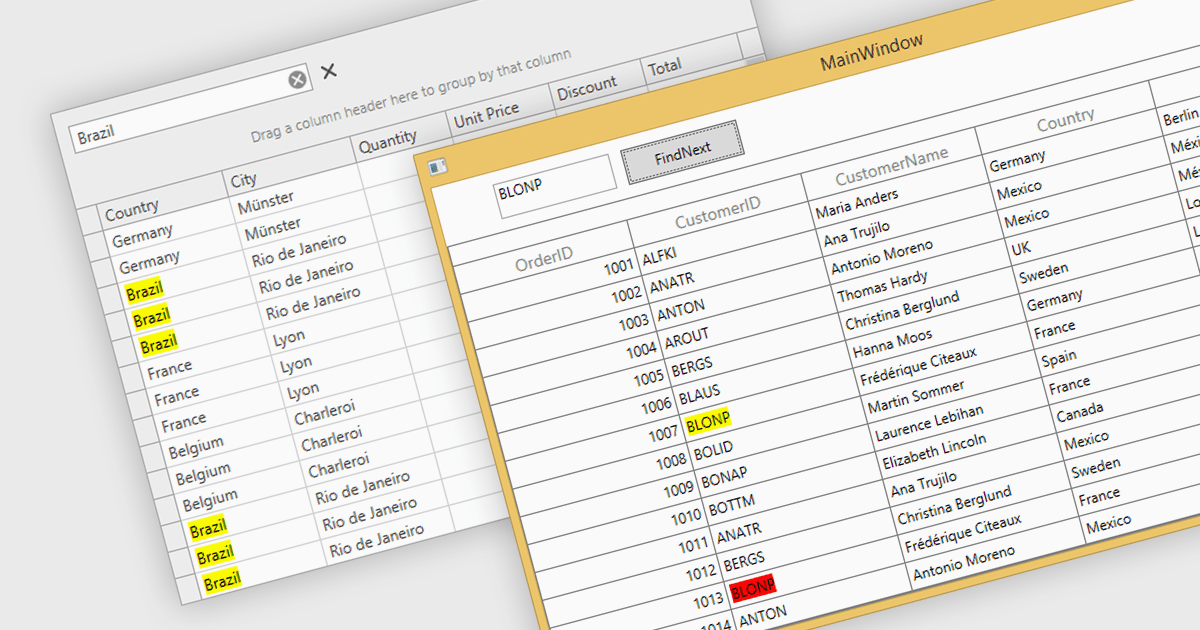Select the Quantity column header
Screen dimensions: 1200x630
[x=388, y=144]
